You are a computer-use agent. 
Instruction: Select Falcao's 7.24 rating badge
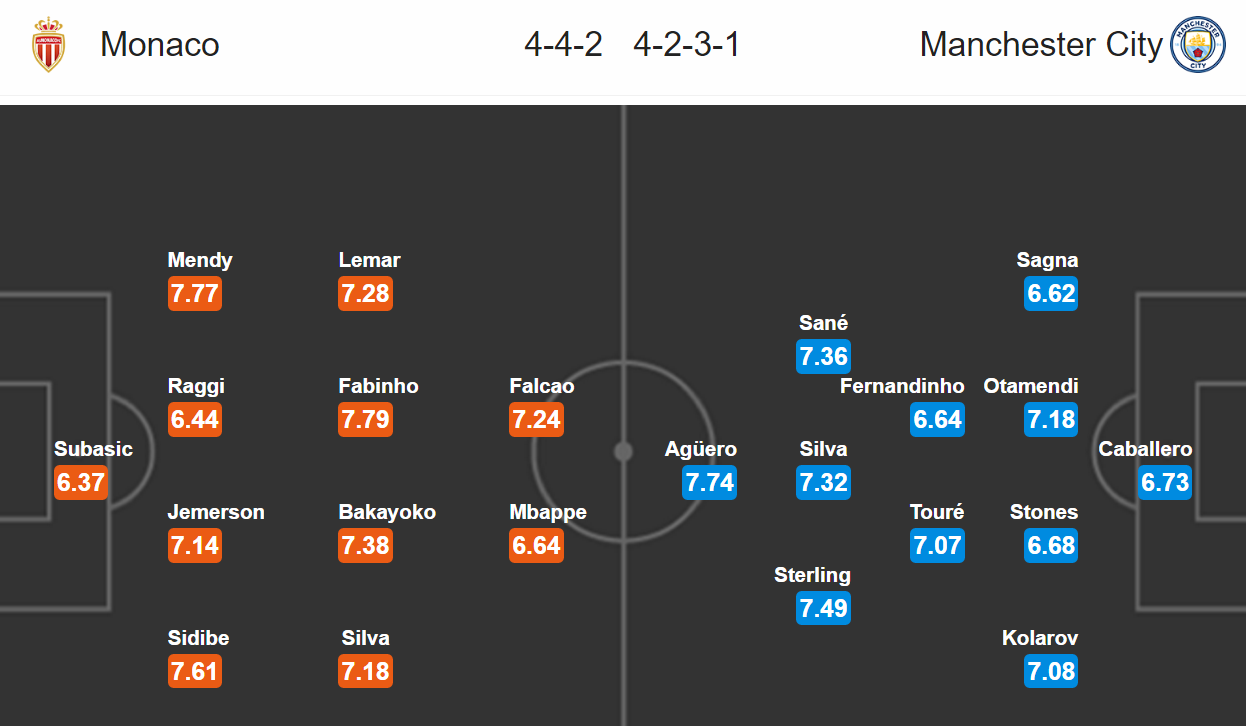(x=536, y=420)
